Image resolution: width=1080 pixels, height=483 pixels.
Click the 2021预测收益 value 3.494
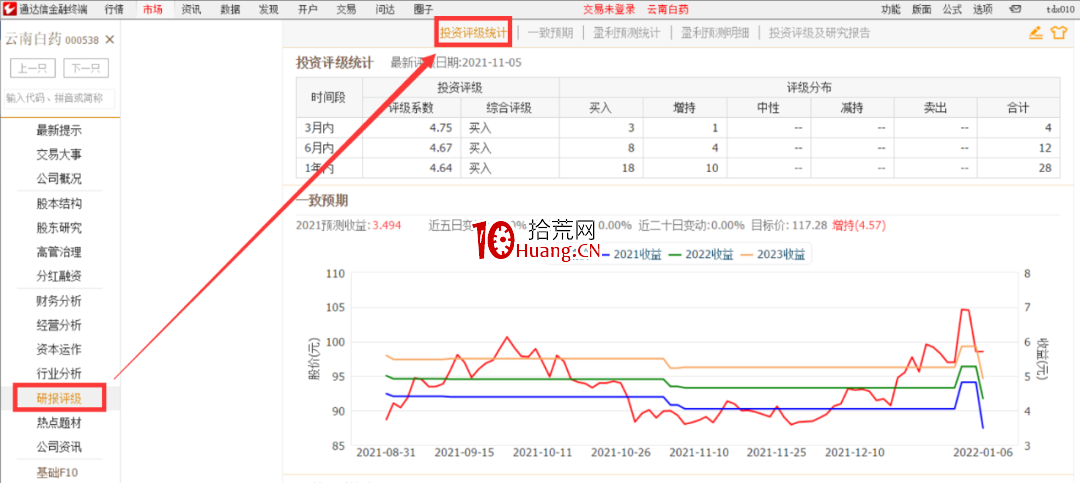tap(386, 225)
